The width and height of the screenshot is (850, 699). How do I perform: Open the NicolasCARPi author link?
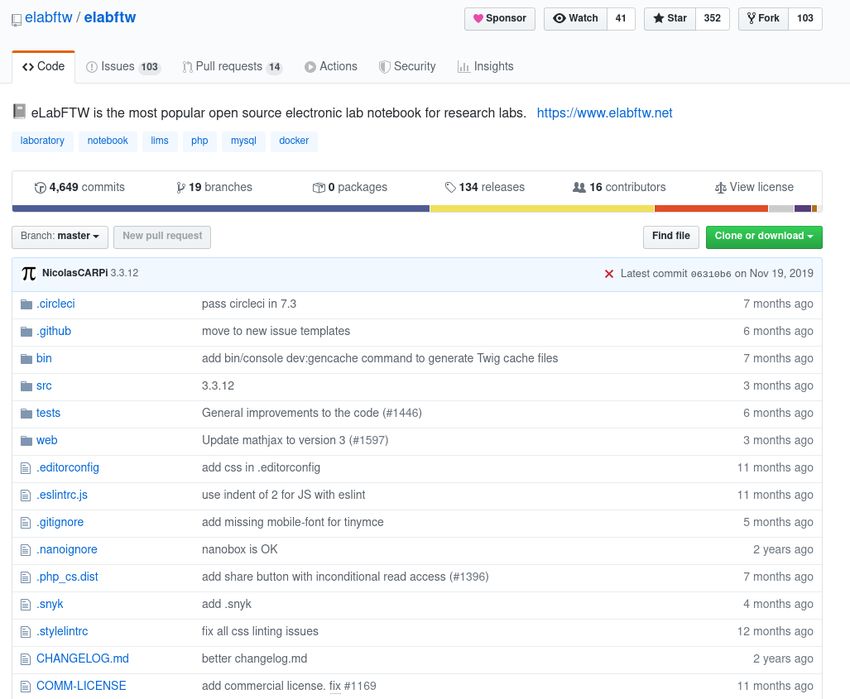click(75, 273)
